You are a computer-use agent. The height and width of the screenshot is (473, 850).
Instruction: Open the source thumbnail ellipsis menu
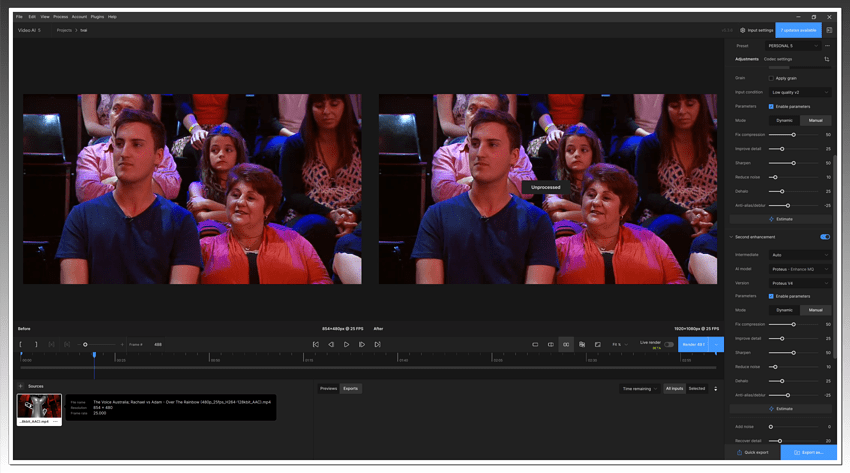pyautogui.click(x=55, y=422)
